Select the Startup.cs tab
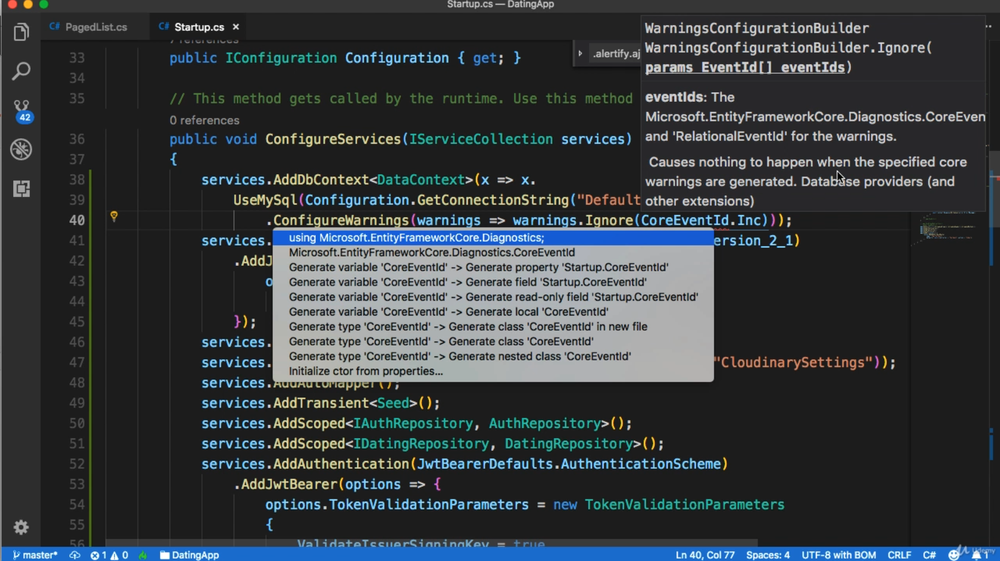Viewport: 1000px width, 561px height. [x=198, y=27]
